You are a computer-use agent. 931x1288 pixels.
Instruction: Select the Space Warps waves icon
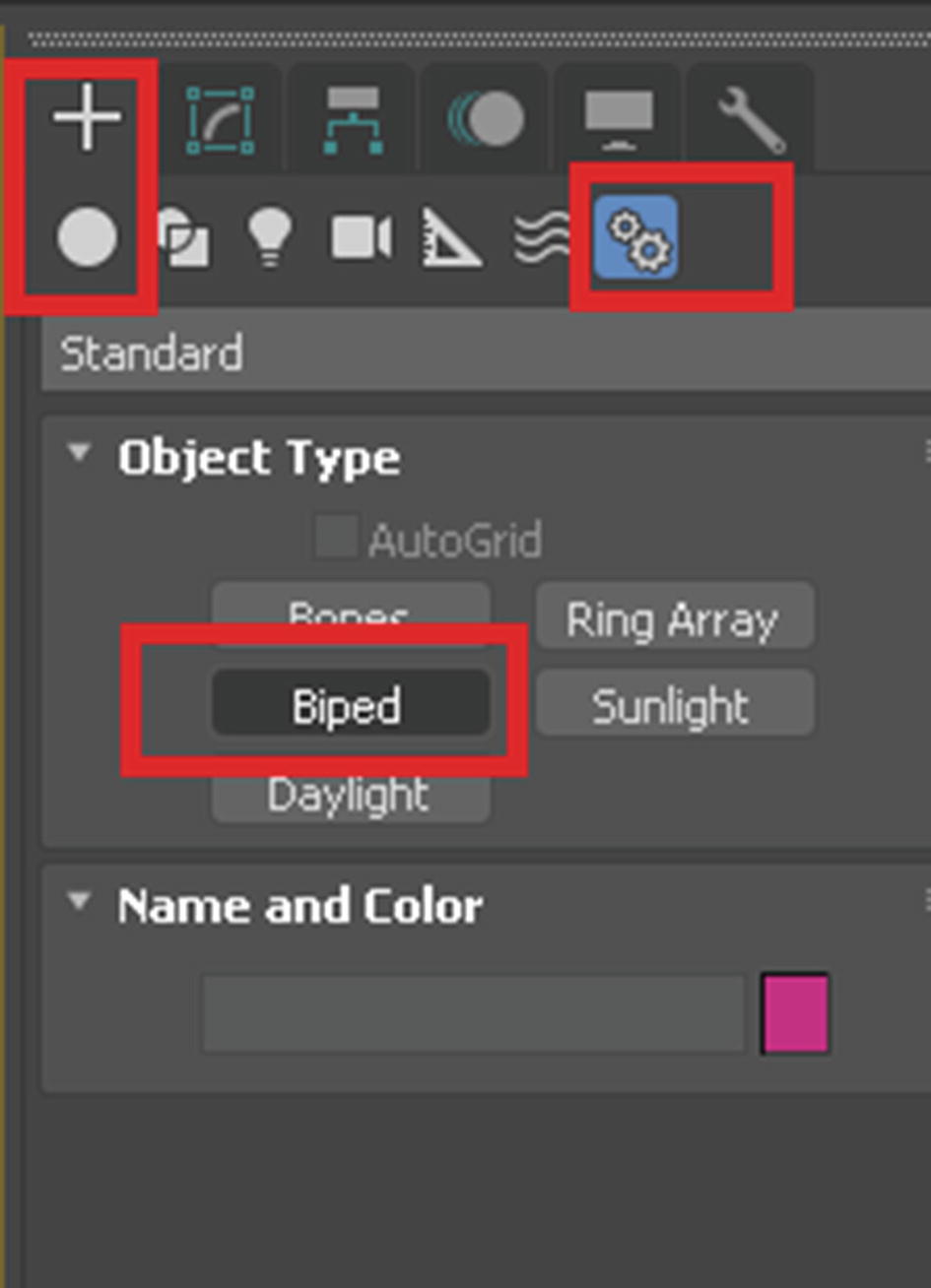pyautogui.click(x=541, y=238)
